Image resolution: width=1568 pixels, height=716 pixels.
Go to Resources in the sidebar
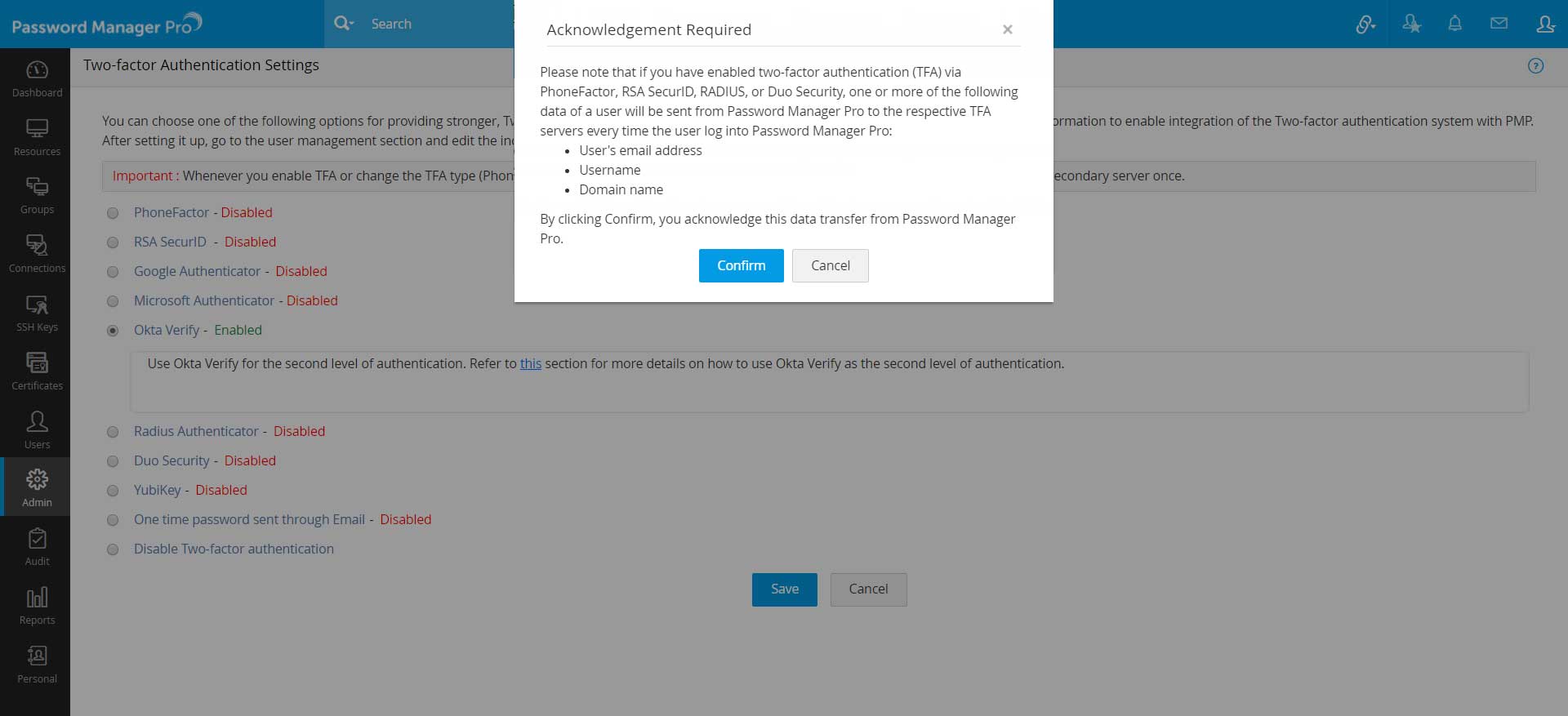point(37,137)
